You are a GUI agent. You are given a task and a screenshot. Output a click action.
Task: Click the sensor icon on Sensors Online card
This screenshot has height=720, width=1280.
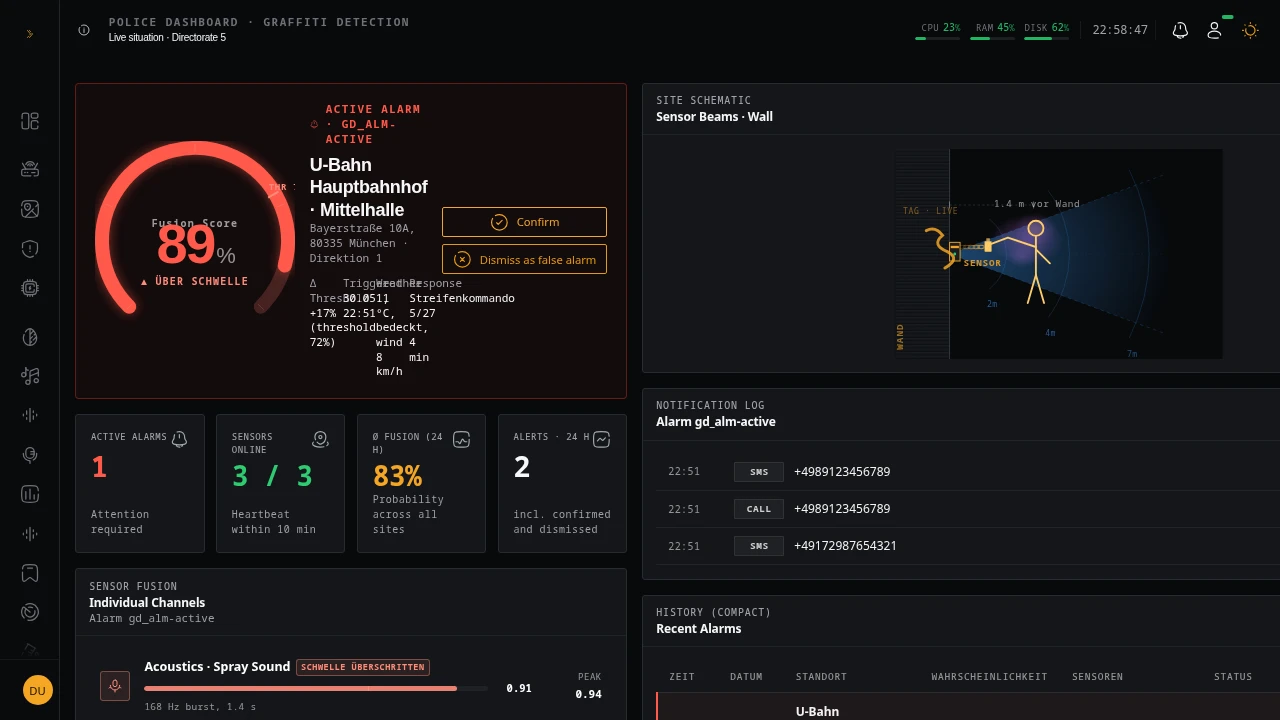coord(320,439)
